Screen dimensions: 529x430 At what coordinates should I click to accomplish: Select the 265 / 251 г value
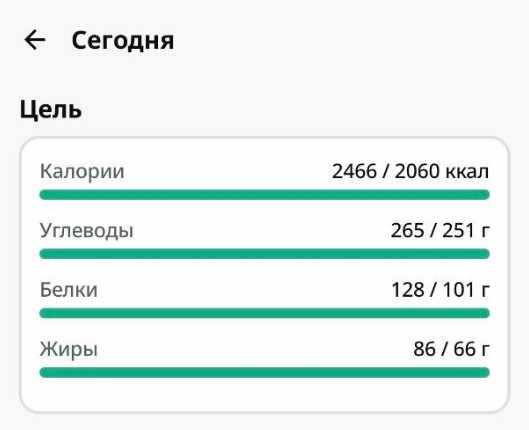pos(440,230)
